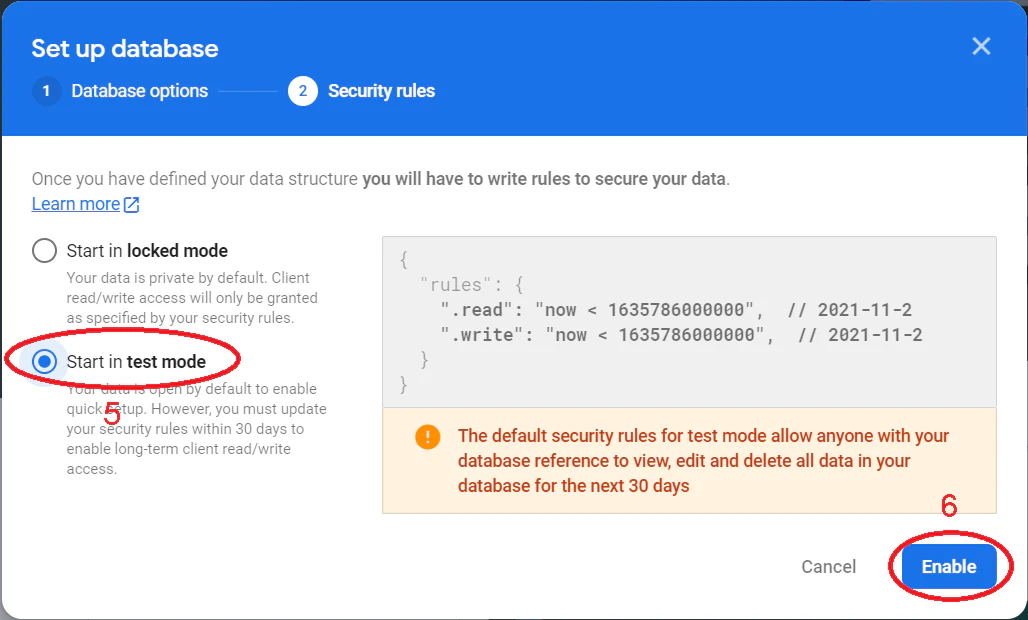Viewport: 1028px width, 620px height.
Task: Select the Start in locked mode radio button
Action: coord(45,250)
